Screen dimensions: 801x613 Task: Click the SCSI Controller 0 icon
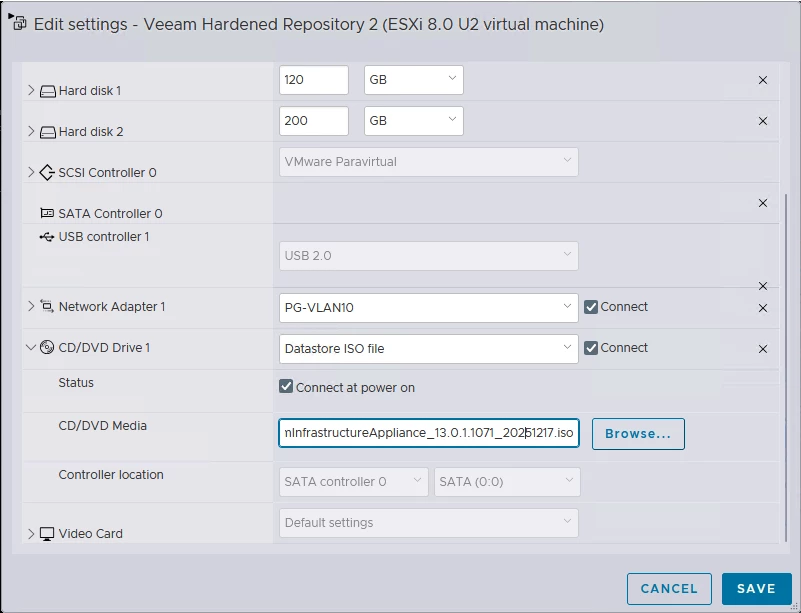[46, 173]
